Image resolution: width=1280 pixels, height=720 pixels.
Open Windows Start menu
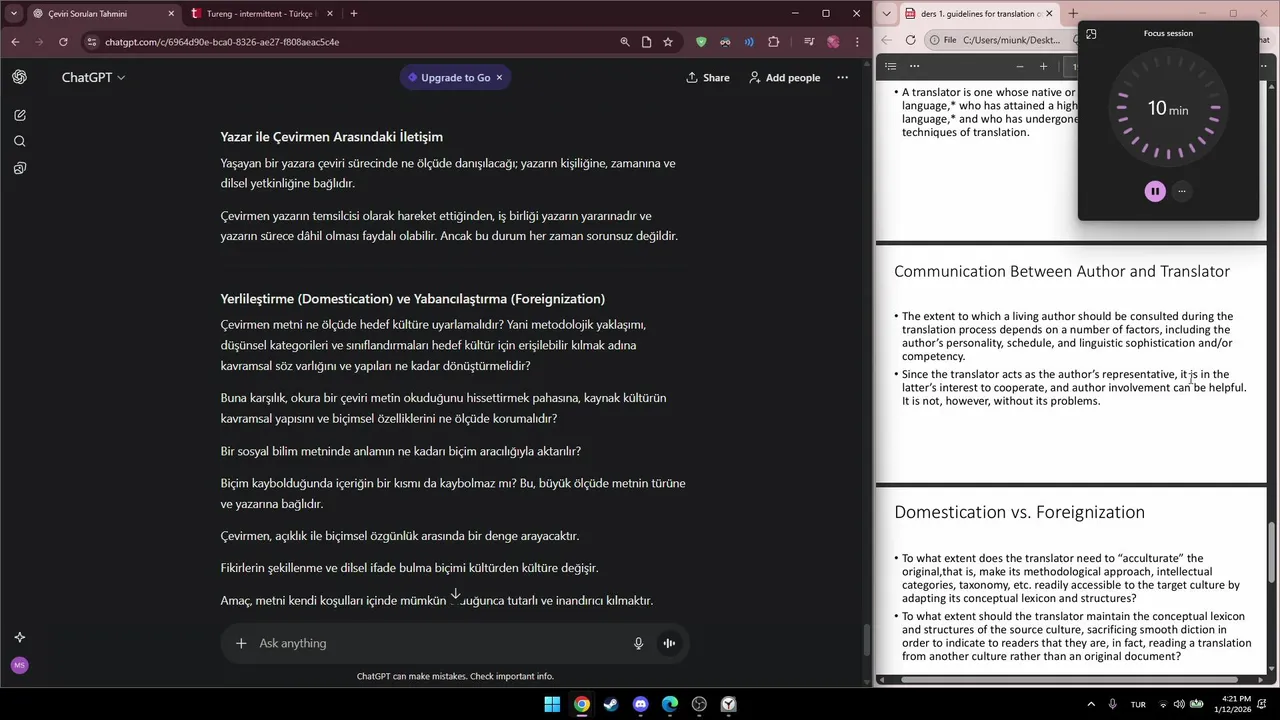(552, 704)
